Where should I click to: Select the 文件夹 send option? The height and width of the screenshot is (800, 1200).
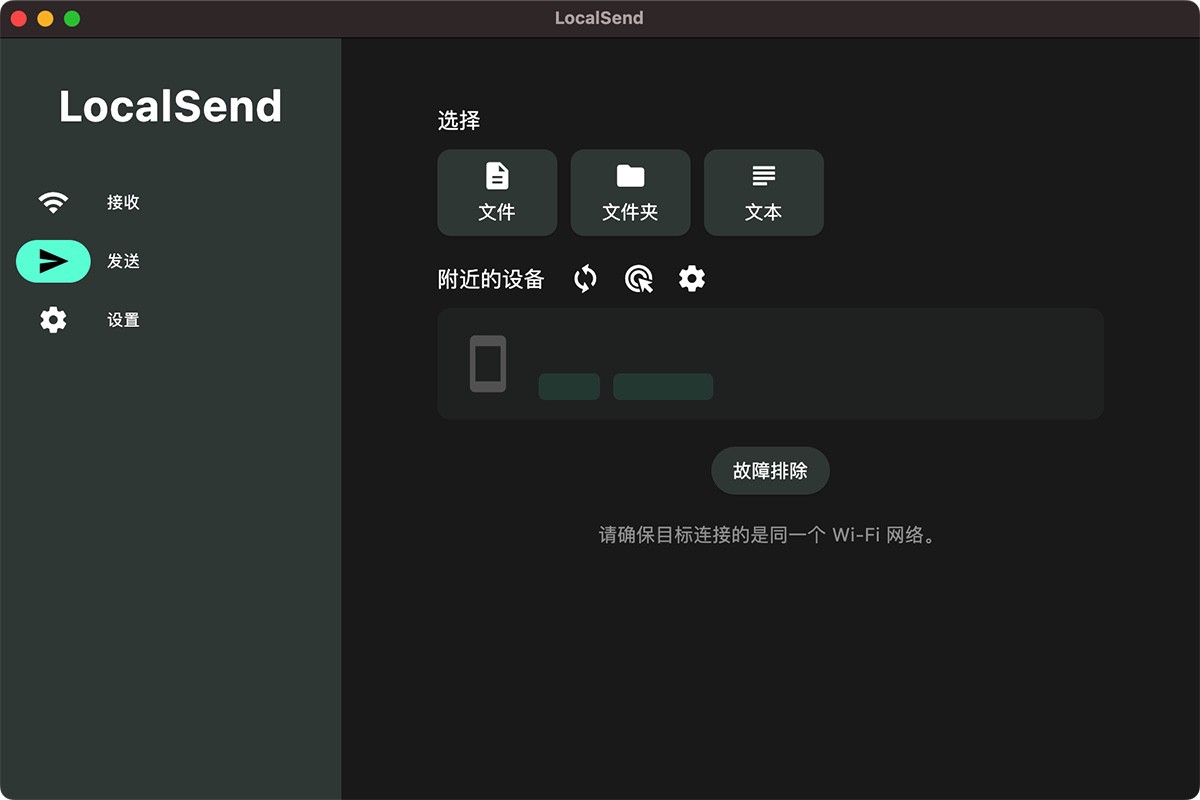(x=630, y=192)
